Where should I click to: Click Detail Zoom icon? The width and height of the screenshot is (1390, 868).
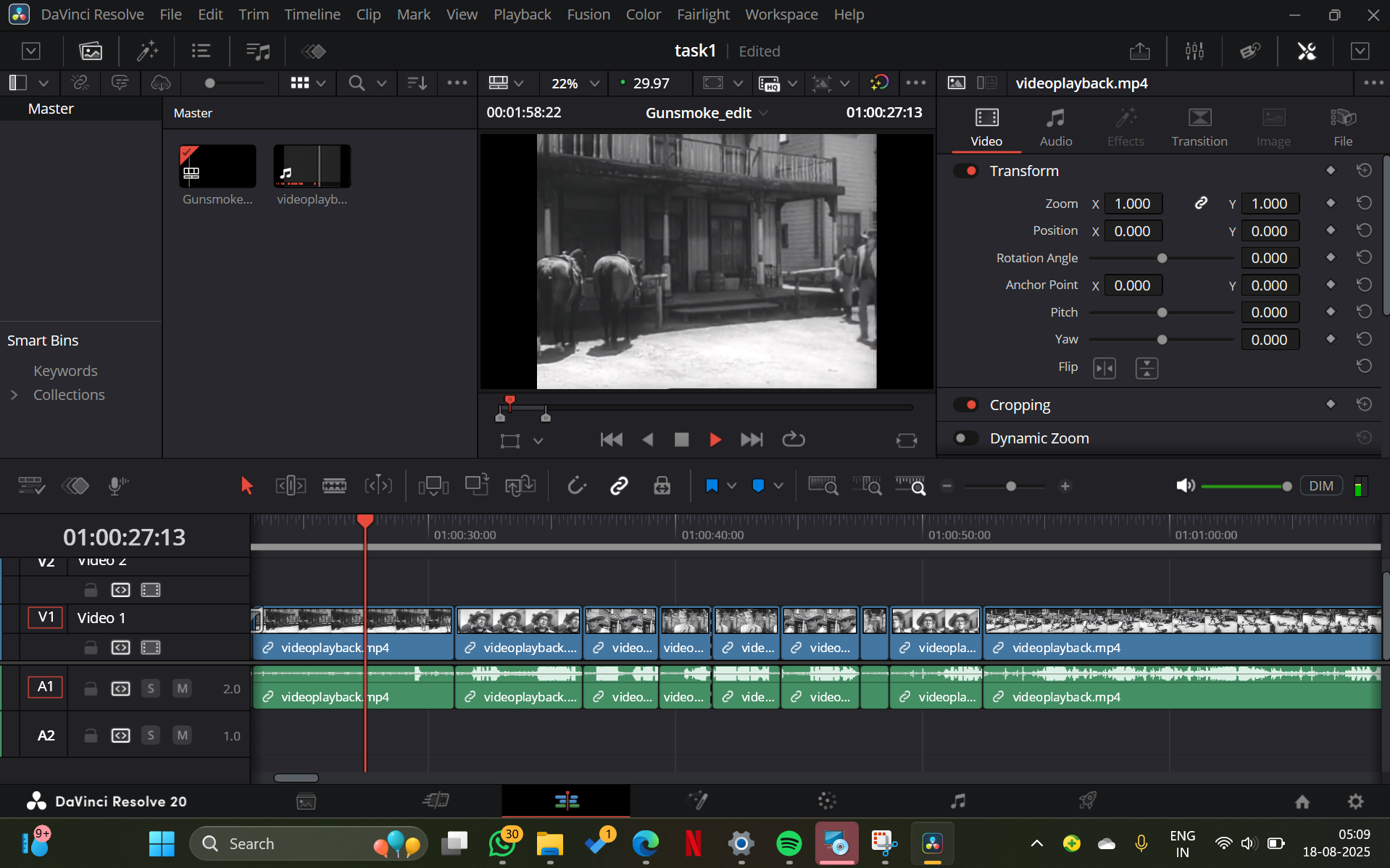[x=867, y=485]
